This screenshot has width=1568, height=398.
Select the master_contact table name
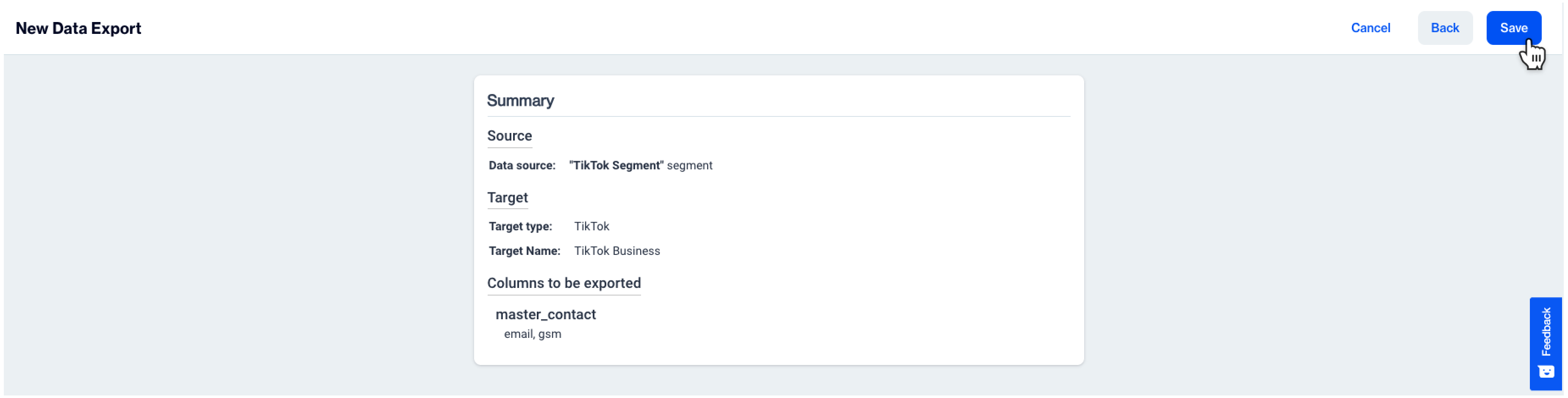click(x=545, y=315)
